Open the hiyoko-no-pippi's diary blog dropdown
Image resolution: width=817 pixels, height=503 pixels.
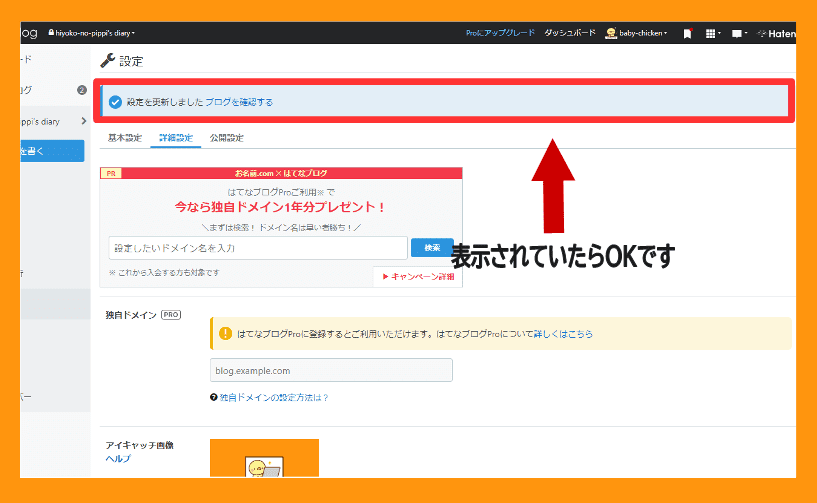[x=92, y=33]
